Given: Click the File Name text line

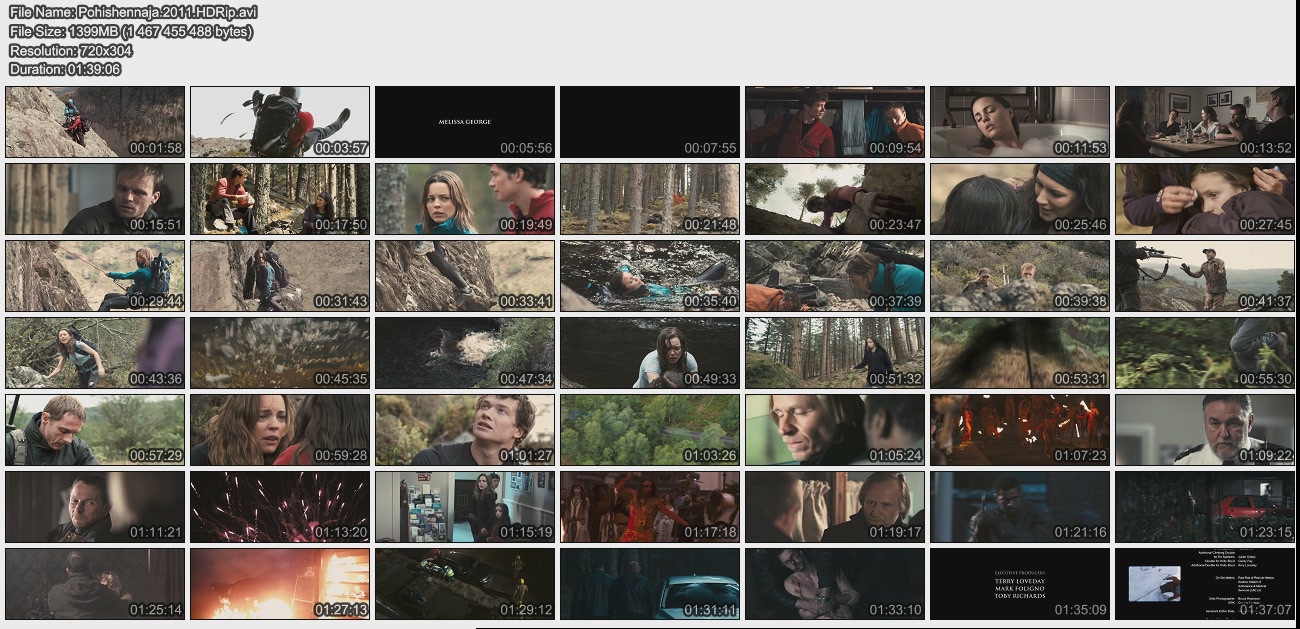Looking at the screenshot, I should (133, 12).
